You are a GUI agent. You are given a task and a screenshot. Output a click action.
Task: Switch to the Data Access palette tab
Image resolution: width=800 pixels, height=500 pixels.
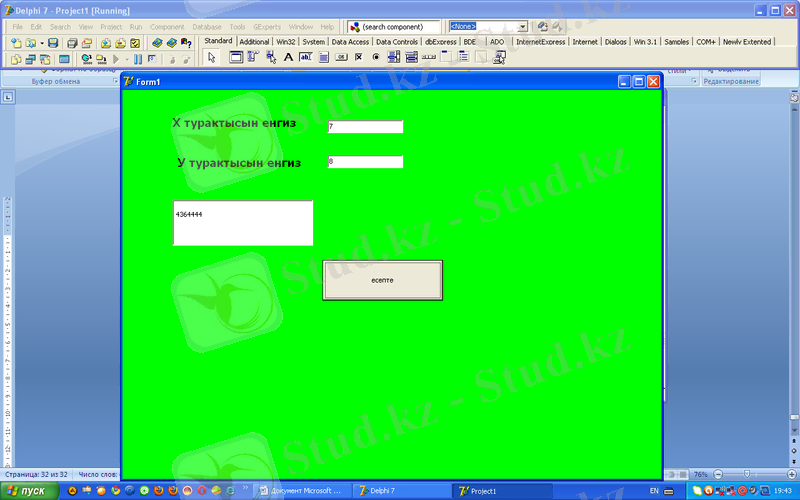tap(350, 42)
